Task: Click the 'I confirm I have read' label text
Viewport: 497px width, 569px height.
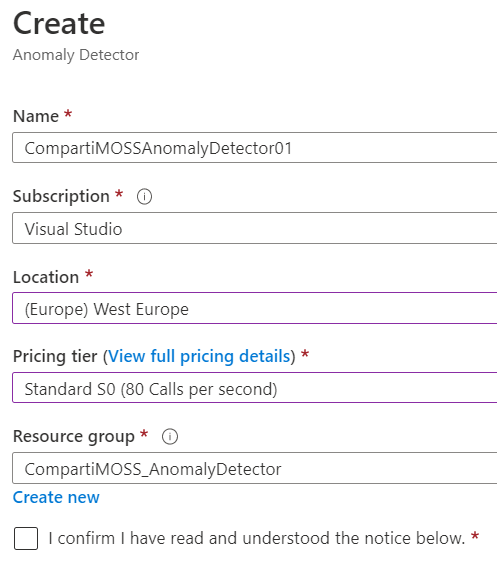Action: tap(257, 538)
